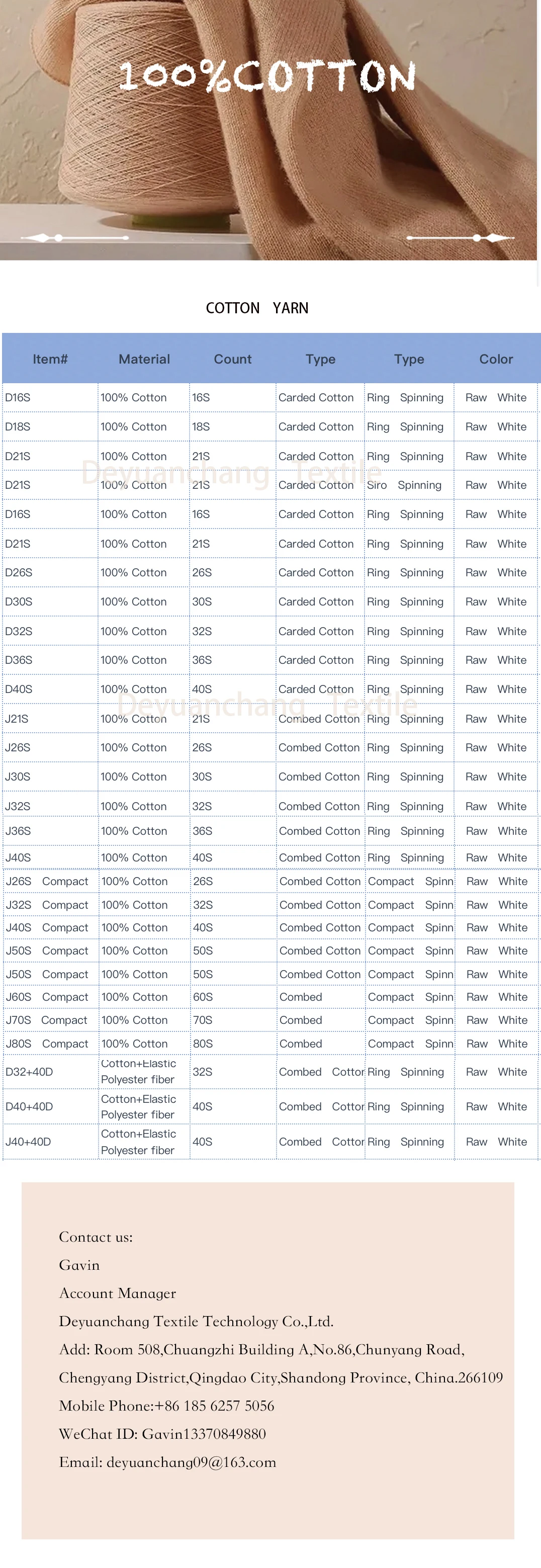Click the 70S count cell
The image size is (541, 1568).
203,1020
